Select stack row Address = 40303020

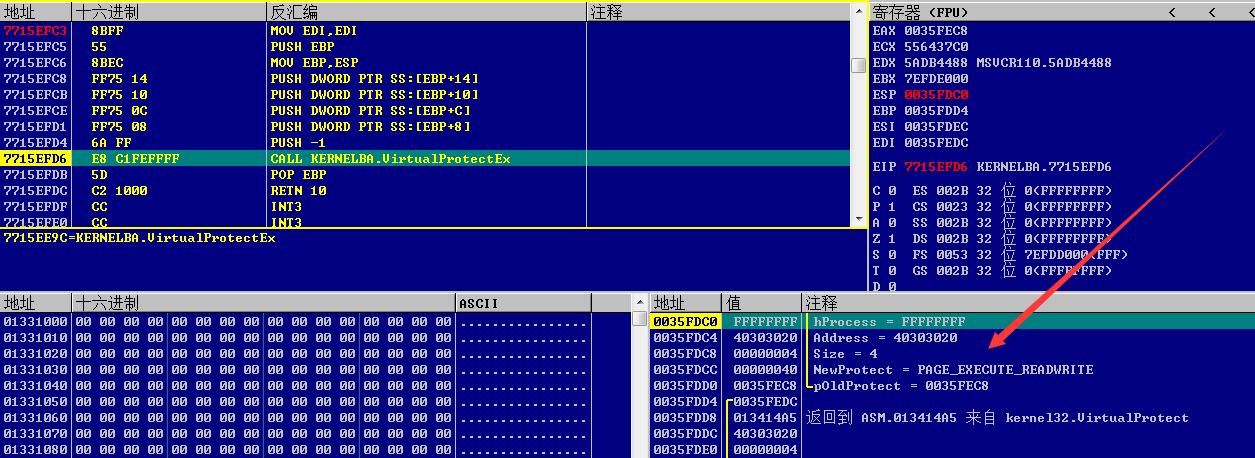(952, 338)
